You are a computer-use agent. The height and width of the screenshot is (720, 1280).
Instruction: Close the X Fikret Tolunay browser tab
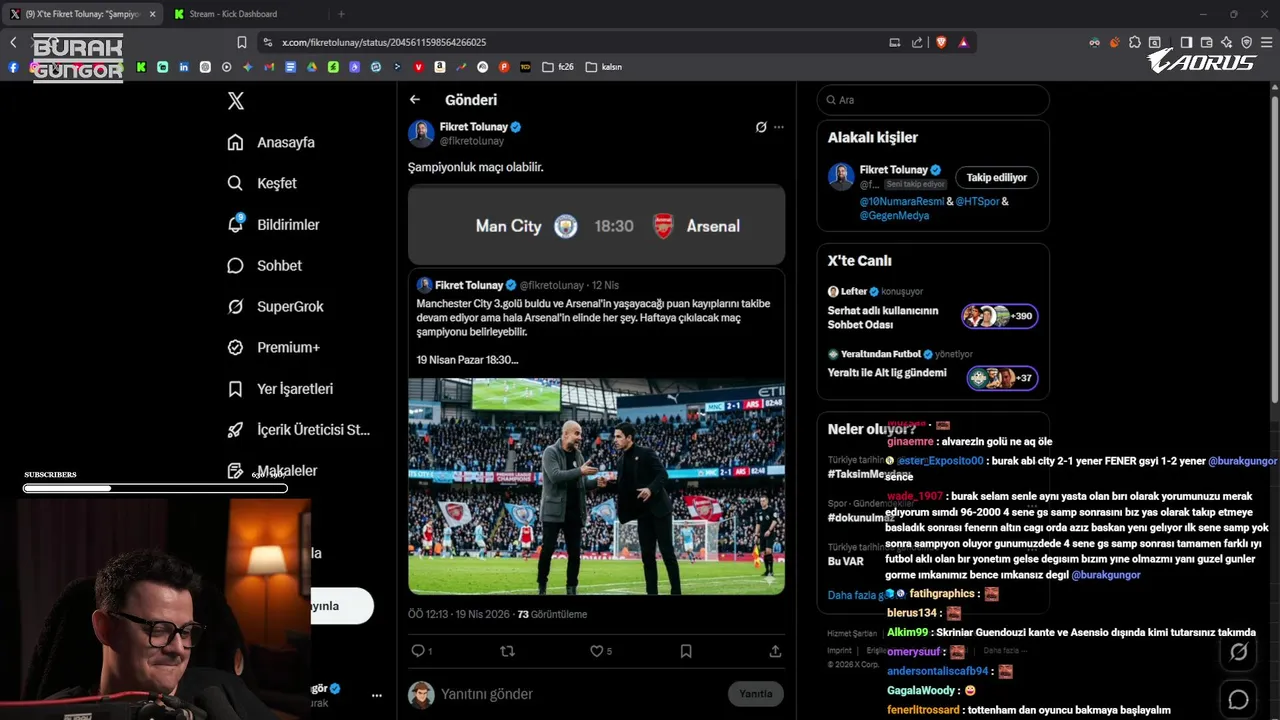coord(152,14)
